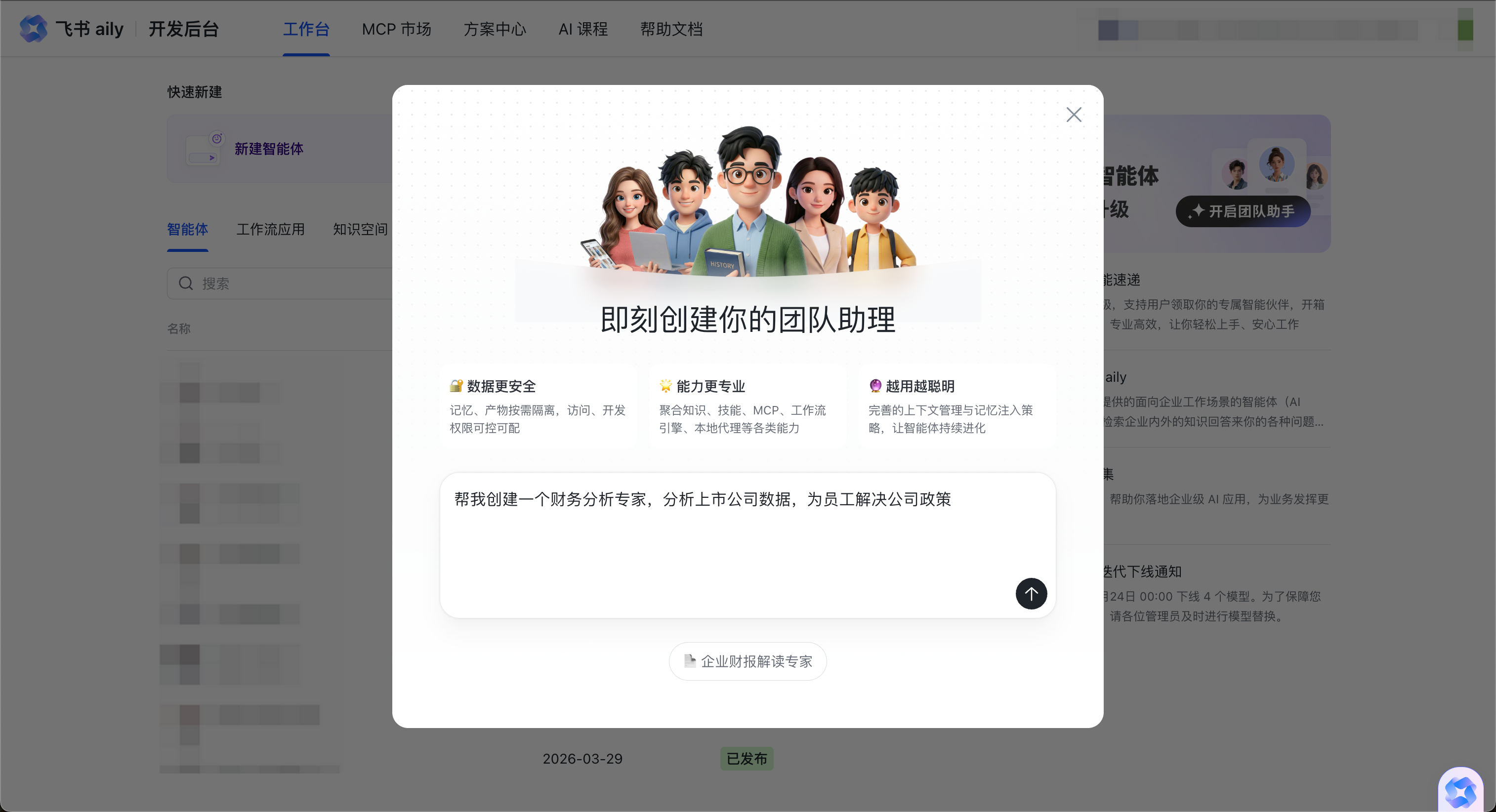Click the 数据更安全 feature card
Image resolution: width=1496 pixels, height=812 pixels.
(x=538, y=406)
